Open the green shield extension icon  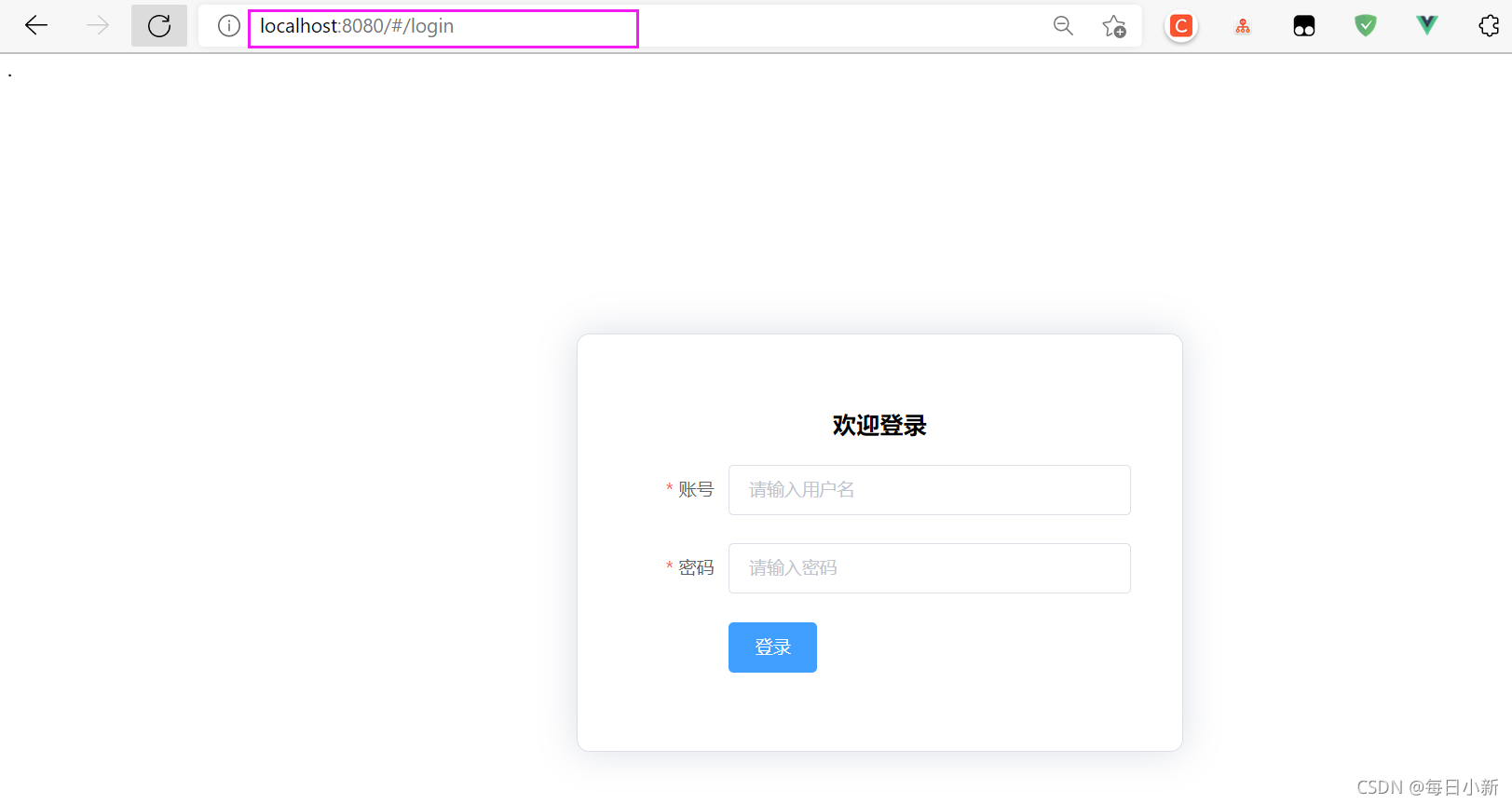click(x=1366, y=26)
